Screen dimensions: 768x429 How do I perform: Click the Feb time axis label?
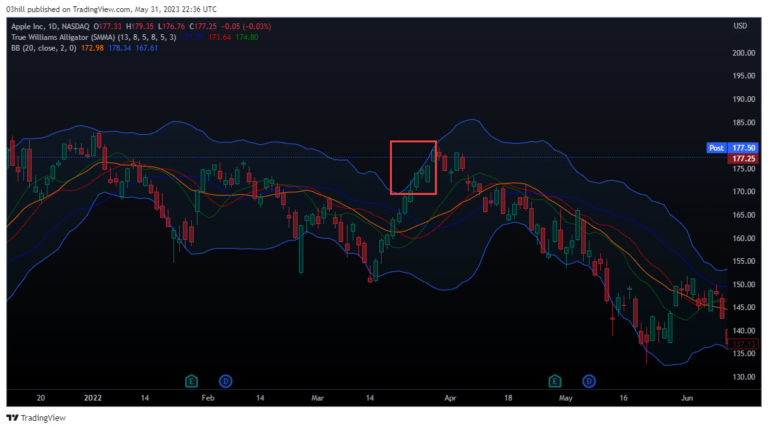(208, 398)
